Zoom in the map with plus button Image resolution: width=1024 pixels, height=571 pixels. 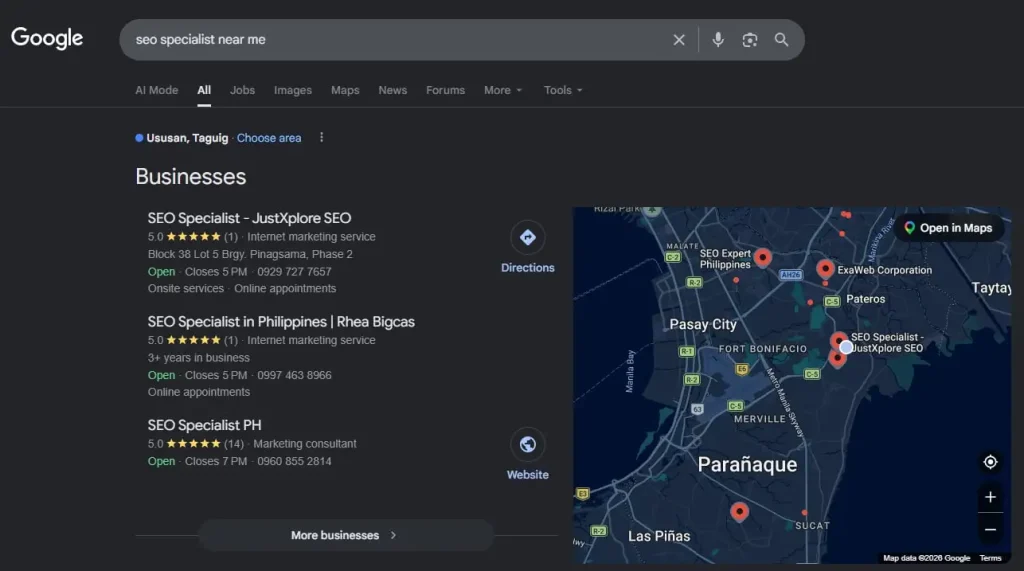point(990,497)
